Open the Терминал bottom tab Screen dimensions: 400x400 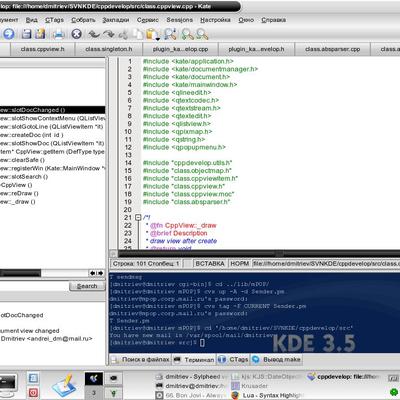(x=194, y=360)
